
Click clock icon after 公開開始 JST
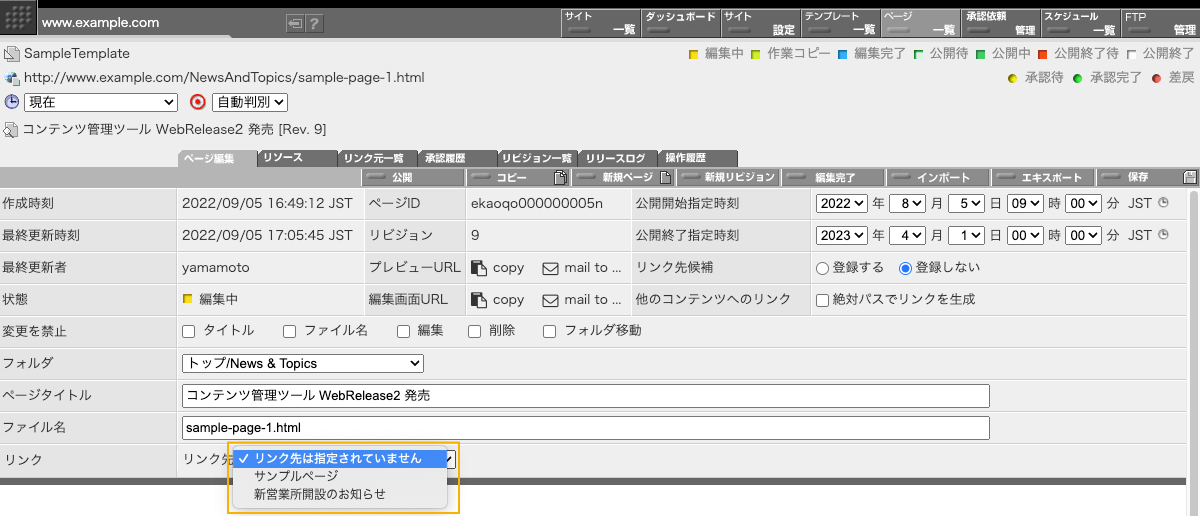[1163, 203]
